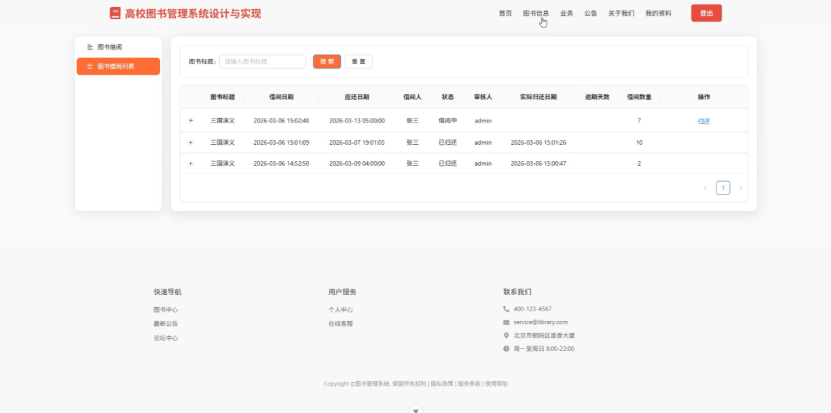Open the 我的资料 navigation item
Image resolution: width=831 pixels, height=413 pixels.
(658, 14)
